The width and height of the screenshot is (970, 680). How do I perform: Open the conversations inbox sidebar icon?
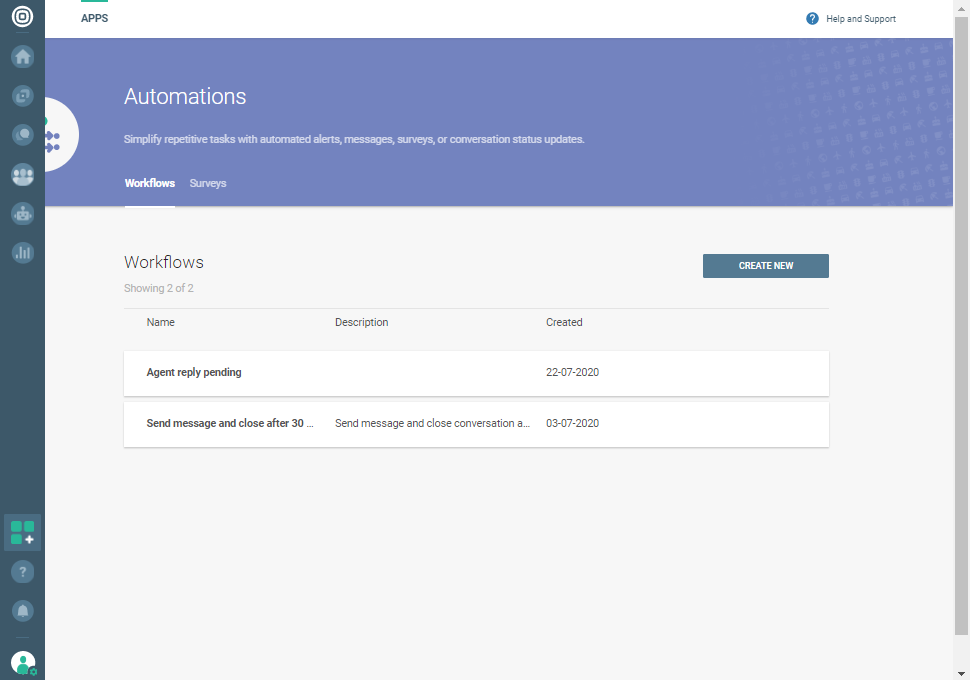click(22, 96)
